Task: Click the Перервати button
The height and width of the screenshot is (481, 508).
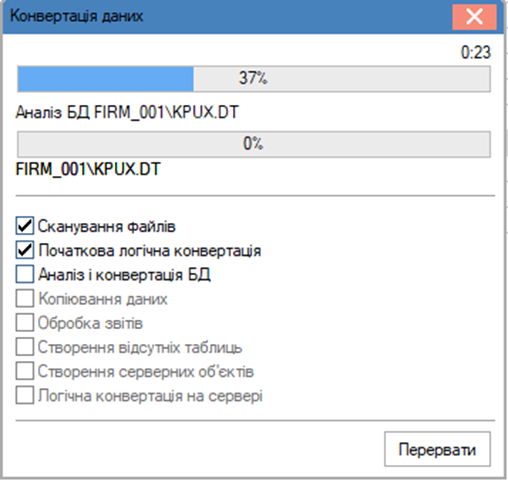Action: (x=437, y=449)
